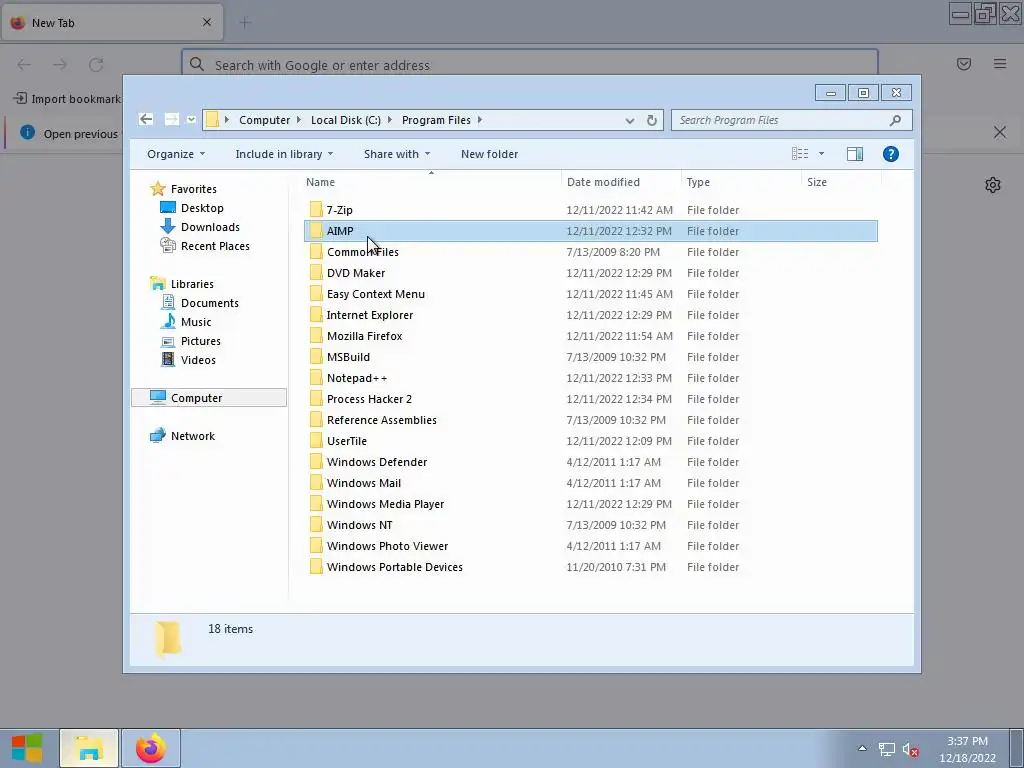Click the New folder button
Viewport: 1024px width, 768px height.
(x=489, y=154)
